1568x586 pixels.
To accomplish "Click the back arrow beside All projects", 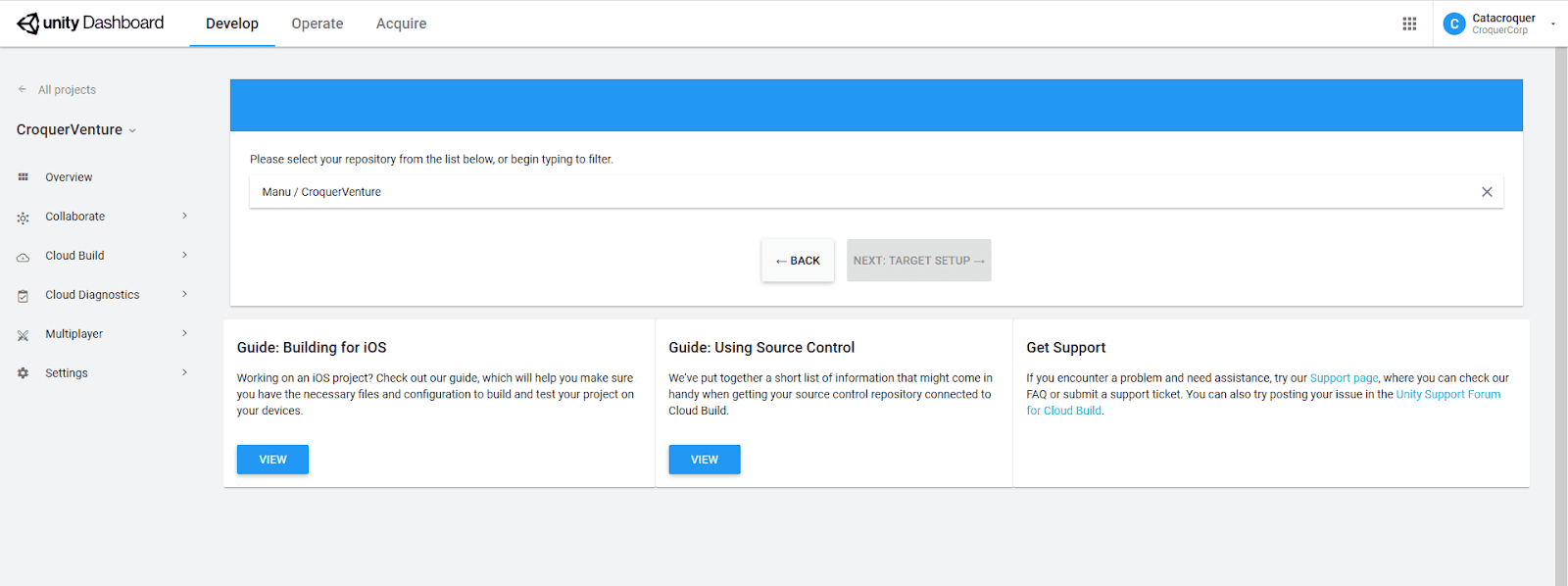I will coord(23,89).
